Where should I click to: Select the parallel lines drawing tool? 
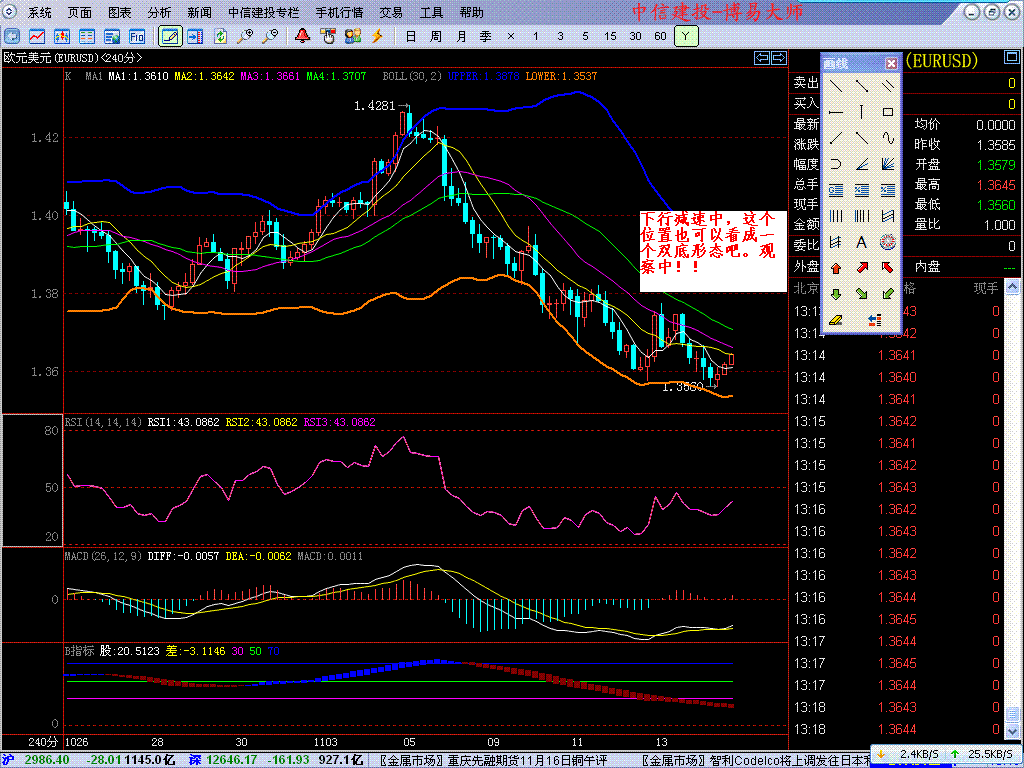(x=887, y=86)
